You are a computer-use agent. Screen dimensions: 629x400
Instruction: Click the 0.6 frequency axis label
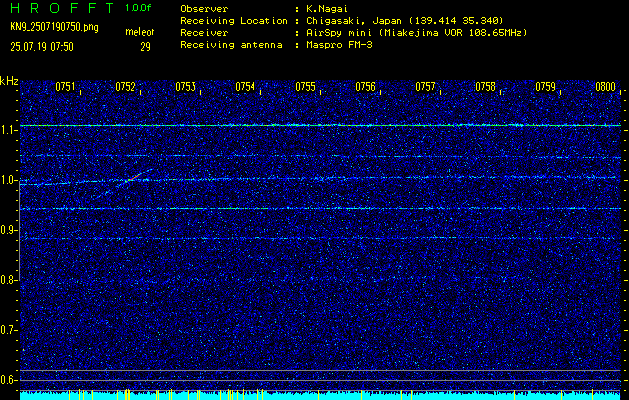tap(8, 380)
